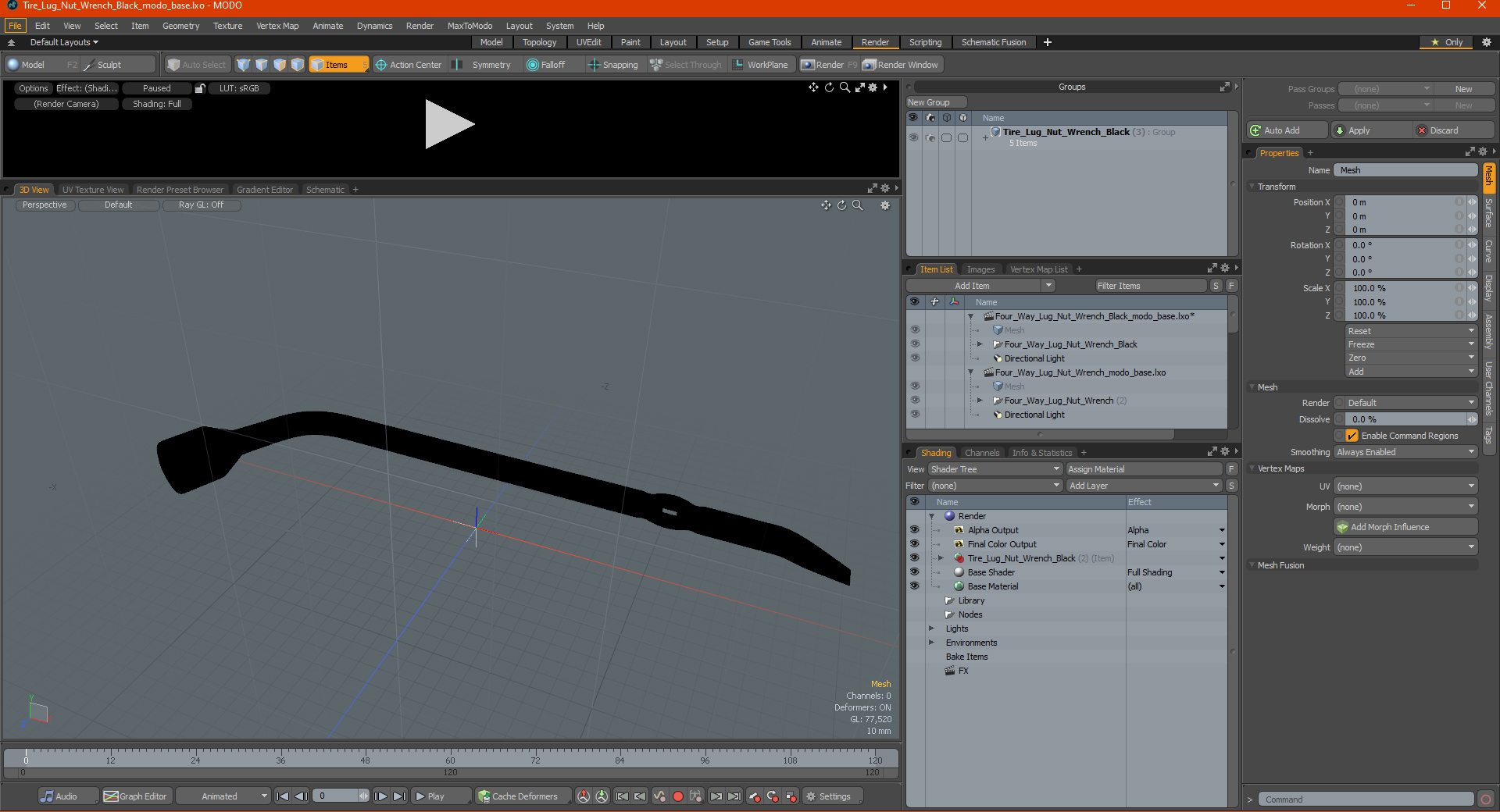Open Shader Tree view dropdown
Image resolution: width=1500 pixels, height=812 pixels.
[995, 469]
